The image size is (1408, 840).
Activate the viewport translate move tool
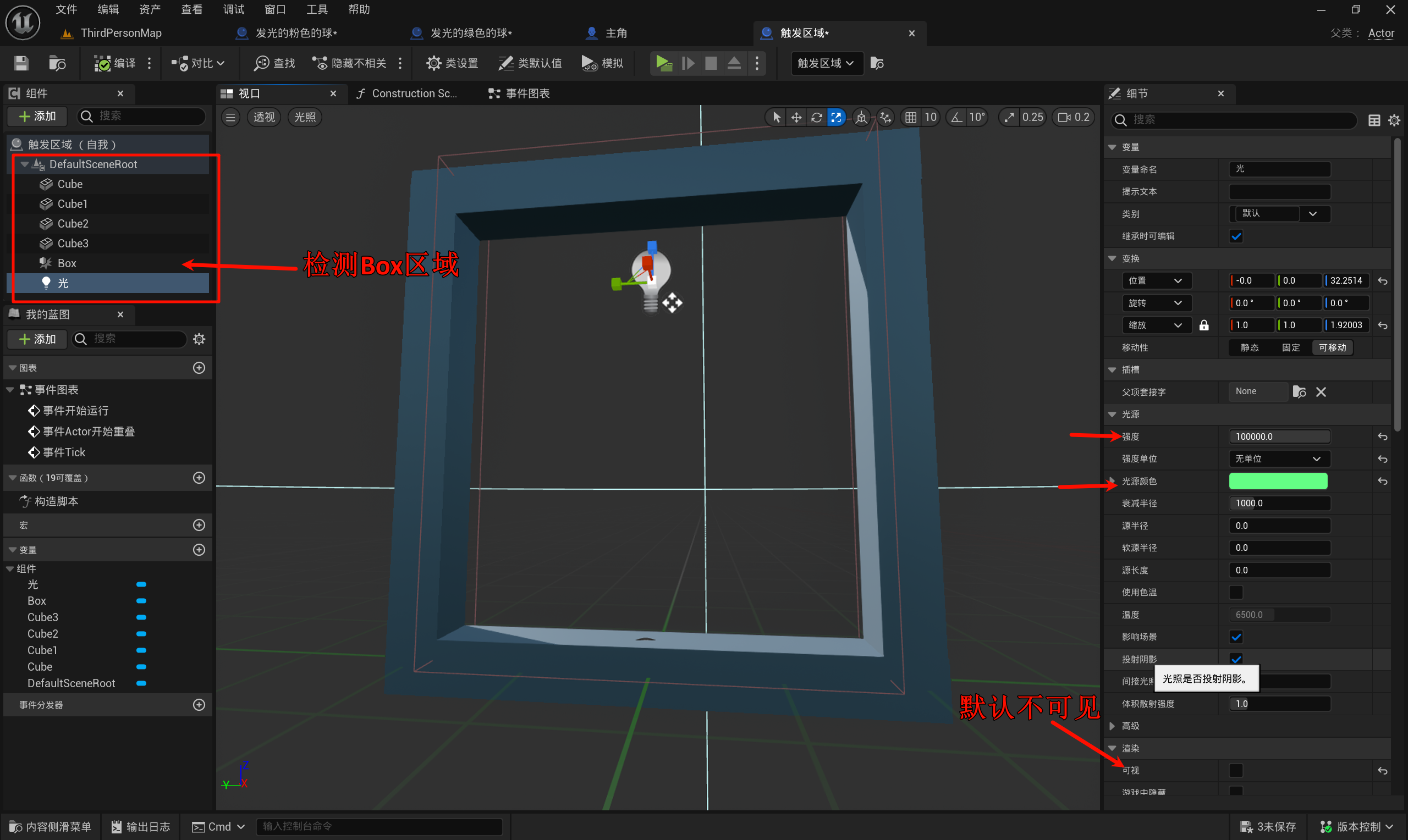(x=796, y=117)
